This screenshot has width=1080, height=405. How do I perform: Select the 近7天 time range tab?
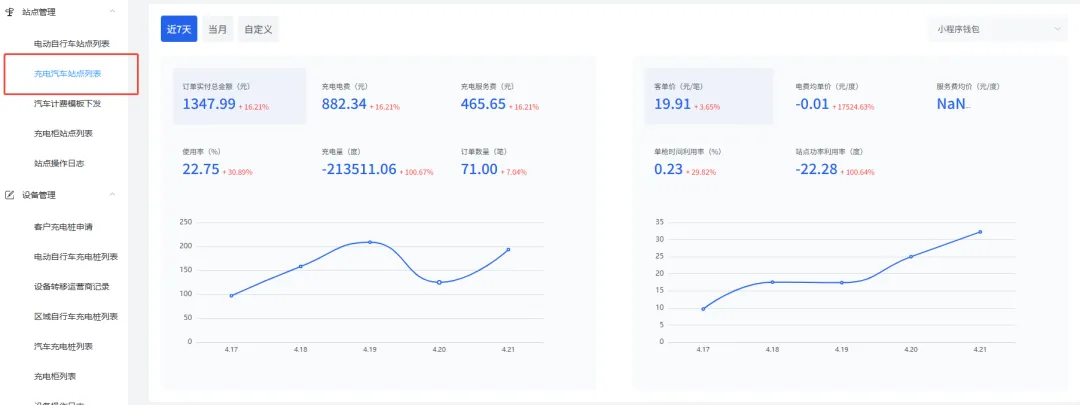point(178,29)
